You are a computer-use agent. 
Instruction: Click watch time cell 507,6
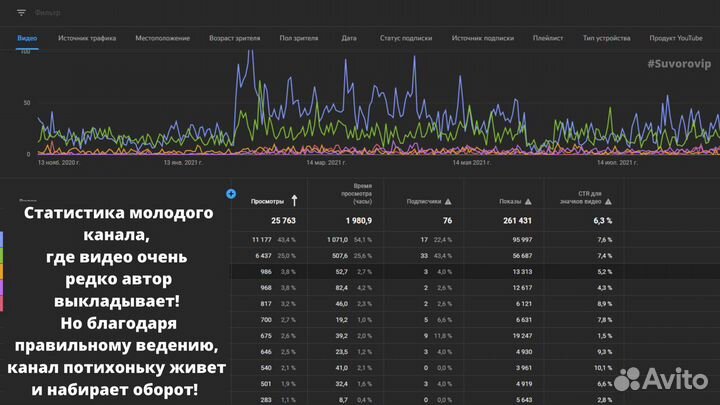tap(340, 256)
